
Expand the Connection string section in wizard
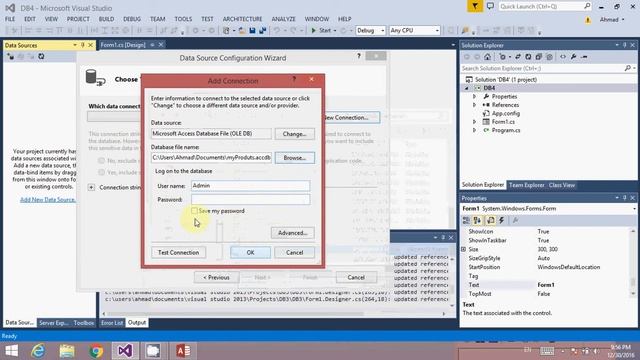(91, 187)
